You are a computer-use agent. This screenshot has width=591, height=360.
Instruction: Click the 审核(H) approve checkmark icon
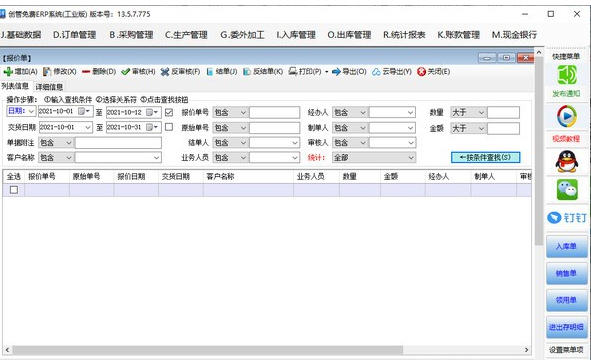126,72
